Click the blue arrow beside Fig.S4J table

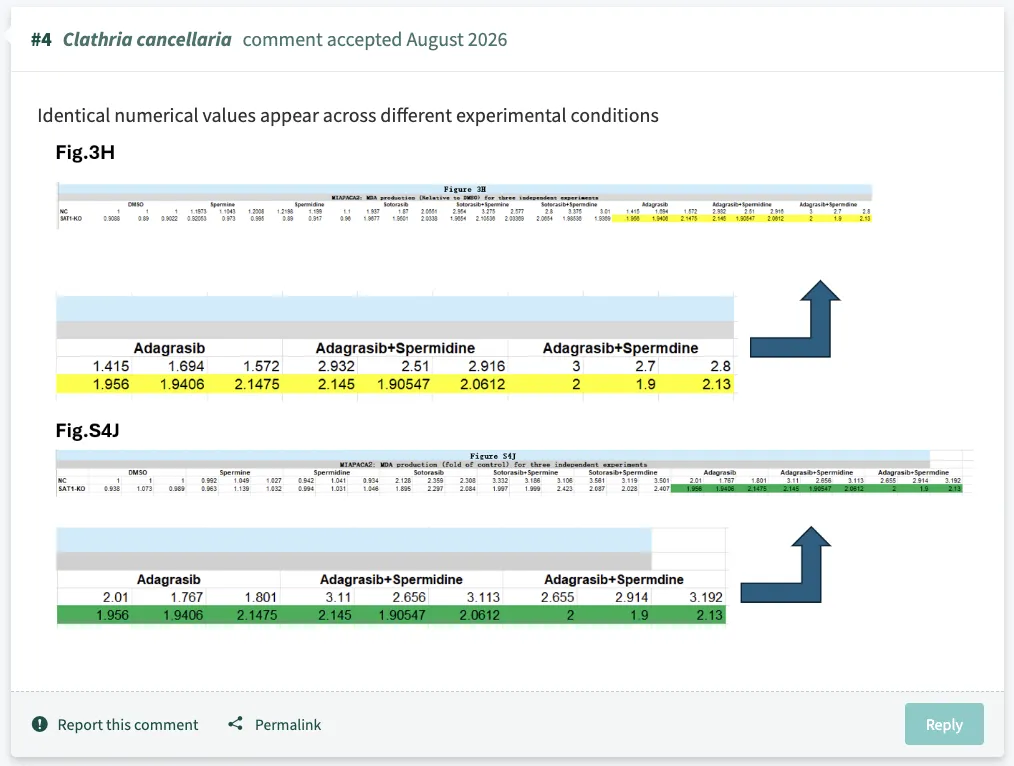785,565
